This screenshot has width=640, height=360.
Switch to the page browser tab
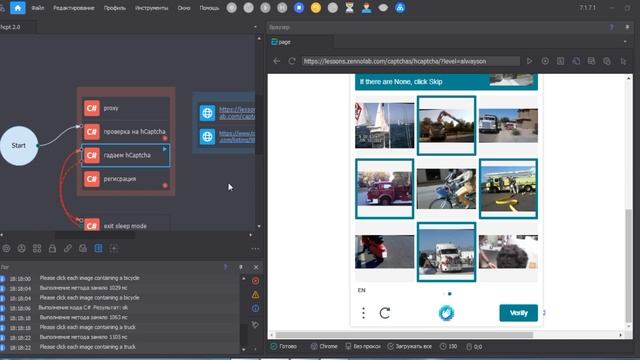pos(282,42)
